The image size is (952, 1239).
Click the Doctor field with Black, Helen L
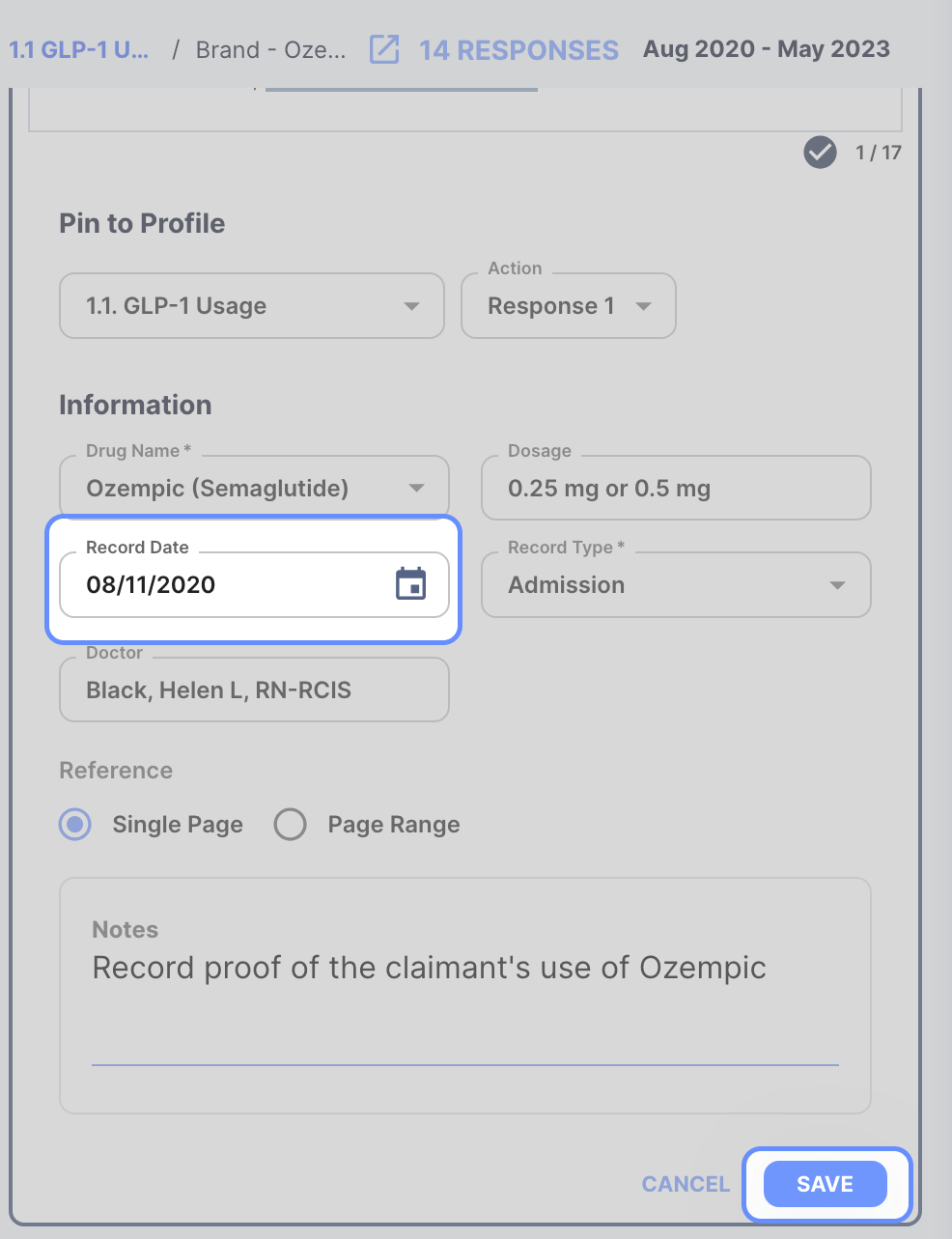[x=255, y=690]
